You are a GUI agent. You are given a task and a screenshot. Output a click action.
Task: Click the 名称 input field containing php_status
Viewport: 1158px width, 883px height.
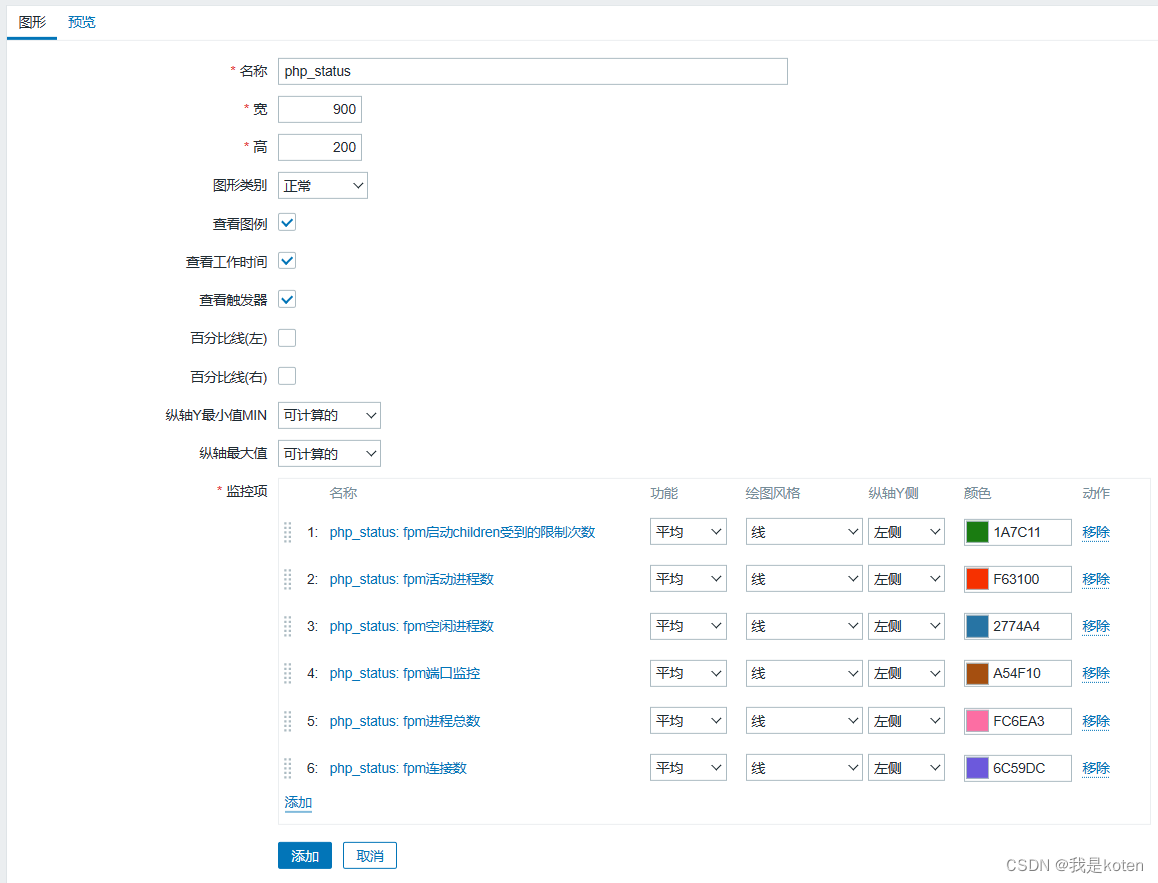click(532, 71)
